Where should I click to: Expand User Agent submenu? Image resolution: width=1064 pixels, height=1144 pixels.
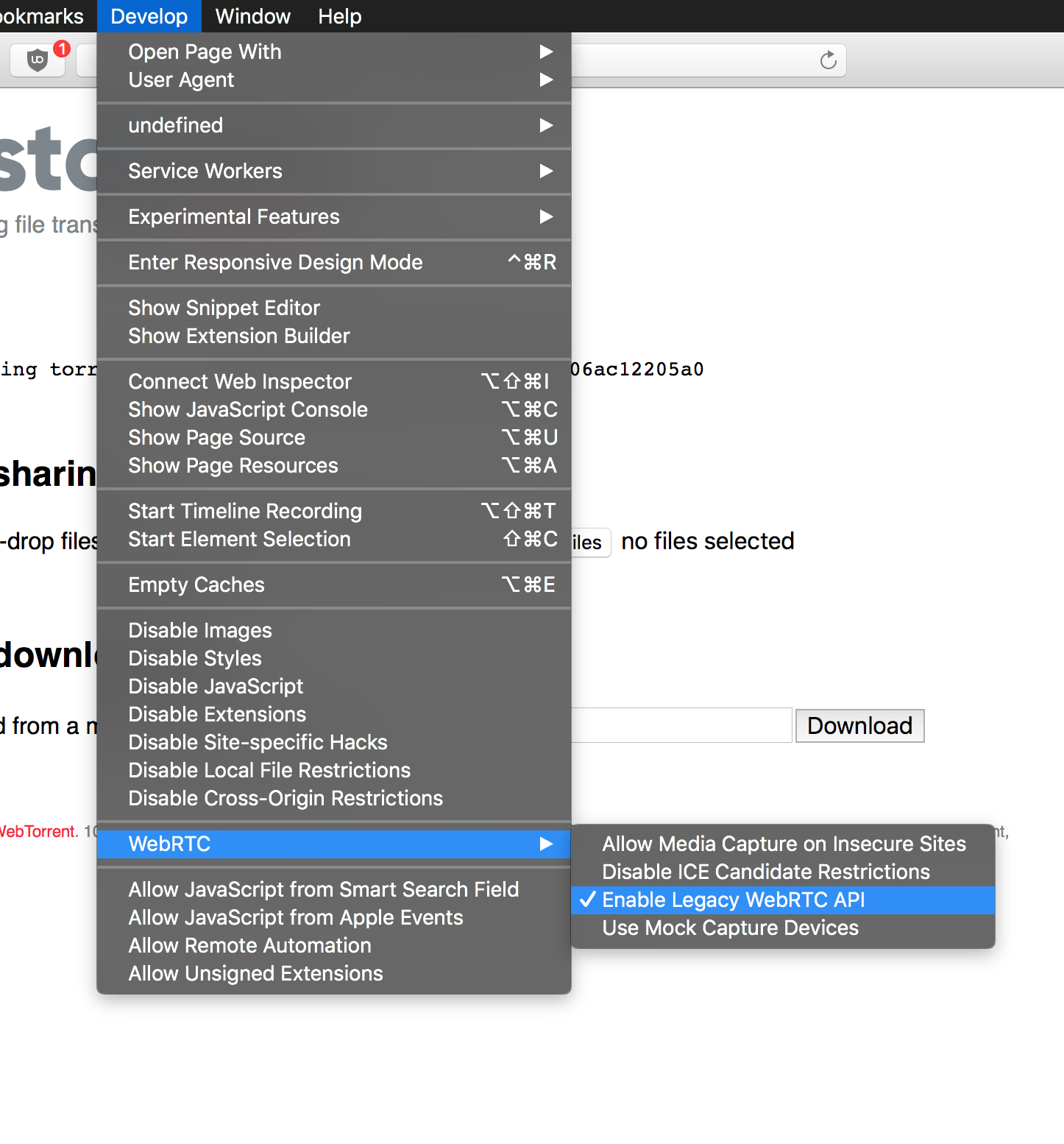[334, 80]
